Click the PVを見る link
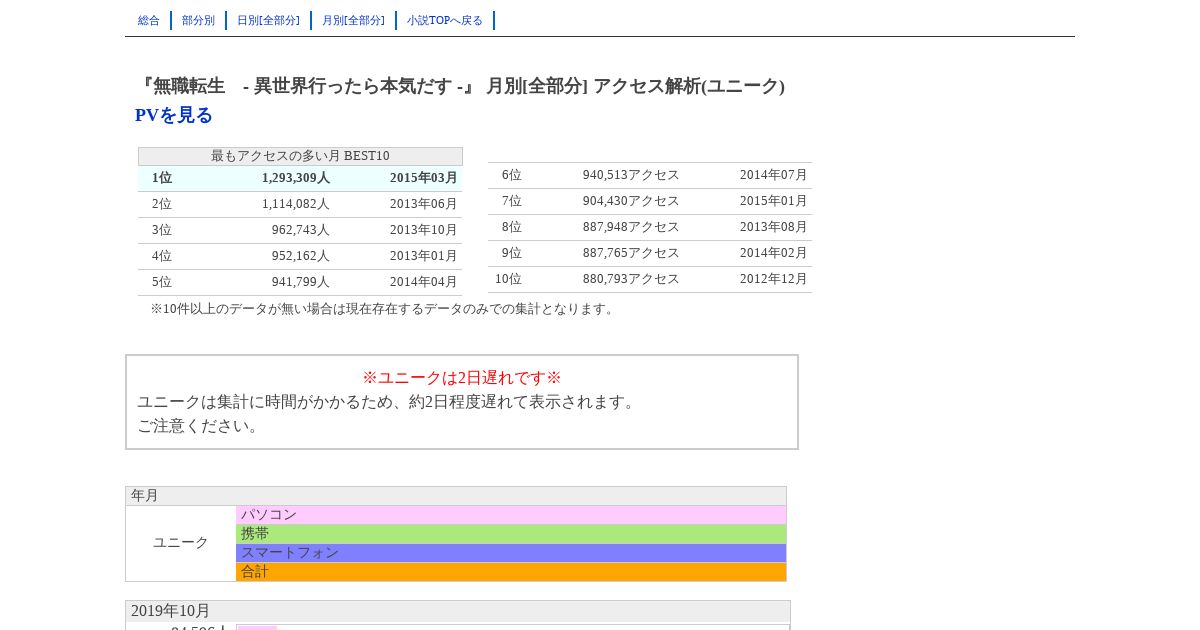Image resolution: width=1200 pixels, height=630 pixels. point(174,115)
